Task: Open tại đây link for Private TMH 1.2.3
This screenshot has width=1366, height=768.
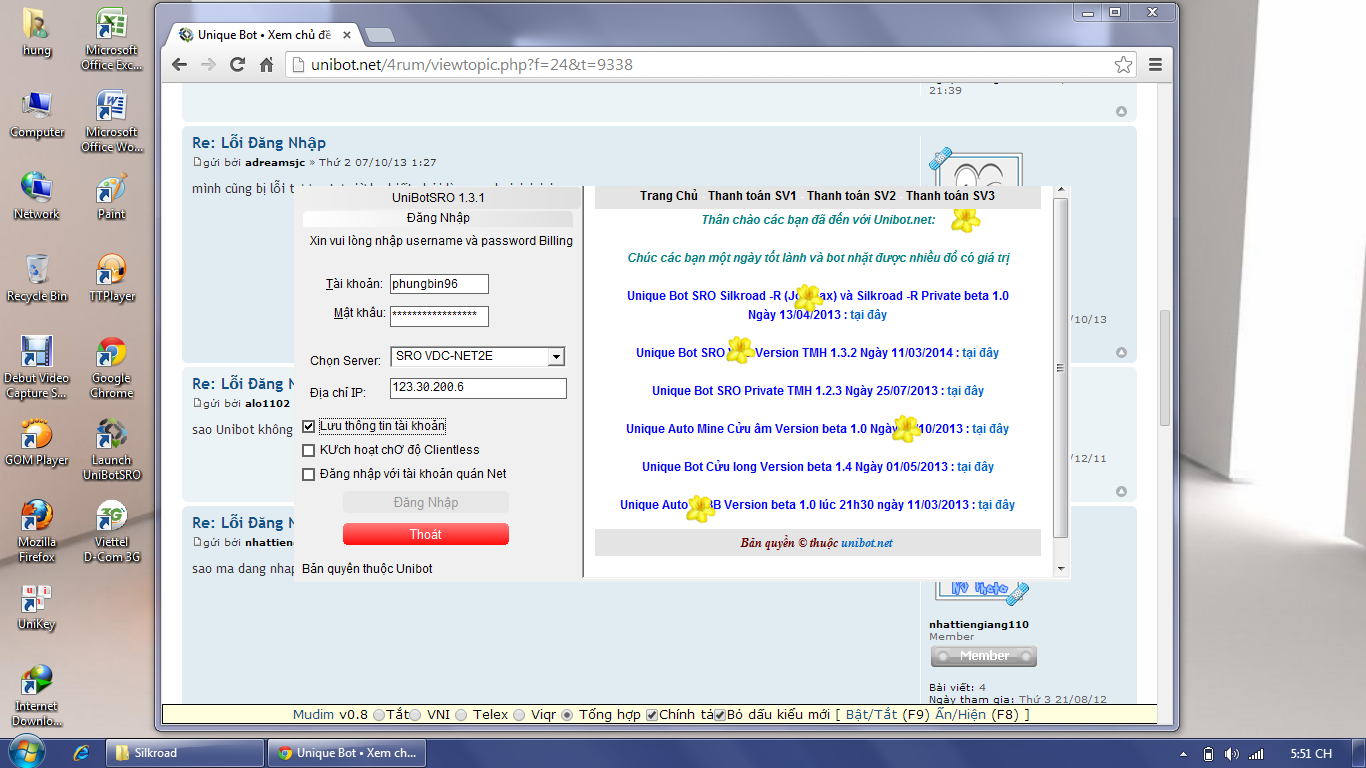Action: pos(965,391)
